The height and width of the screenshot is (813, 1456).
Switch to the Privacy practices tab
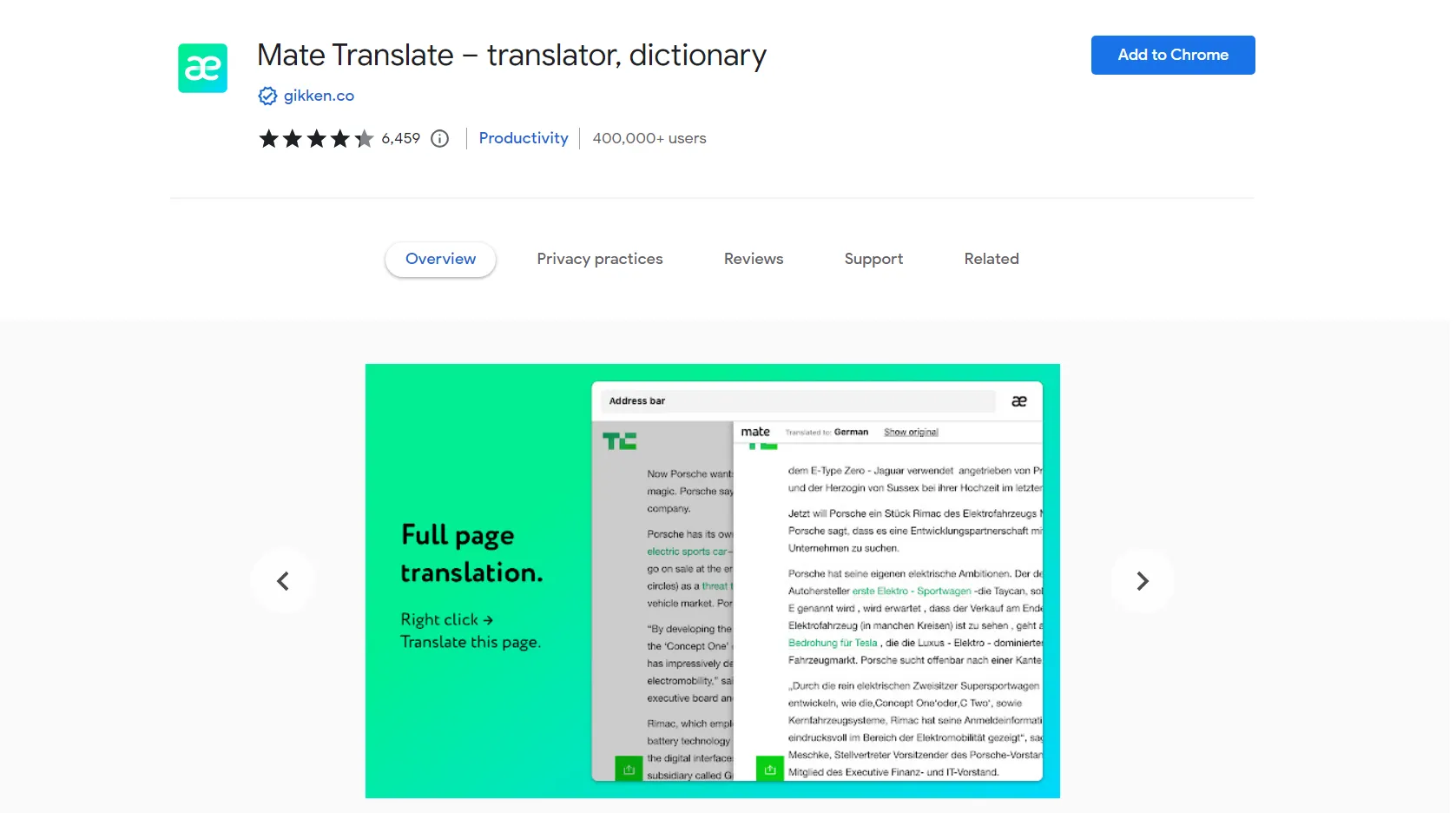600,259
